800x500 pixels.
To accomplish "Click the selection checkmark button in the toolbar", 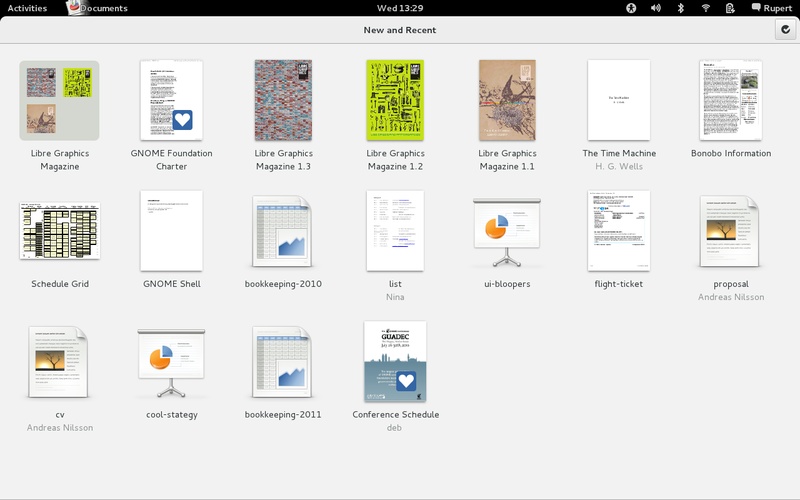I will 784,30.
